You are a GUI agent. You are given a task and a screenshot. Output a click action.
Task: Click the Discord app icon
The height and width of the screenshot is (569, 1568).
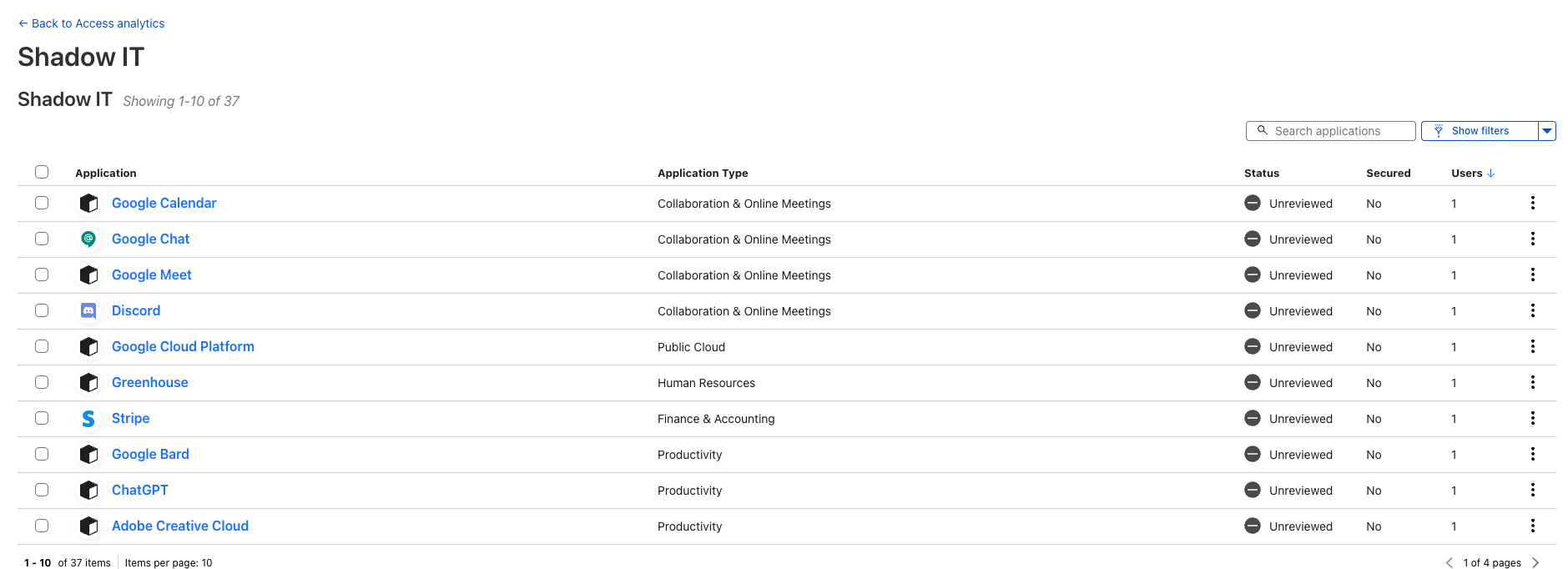pos(88,311)
